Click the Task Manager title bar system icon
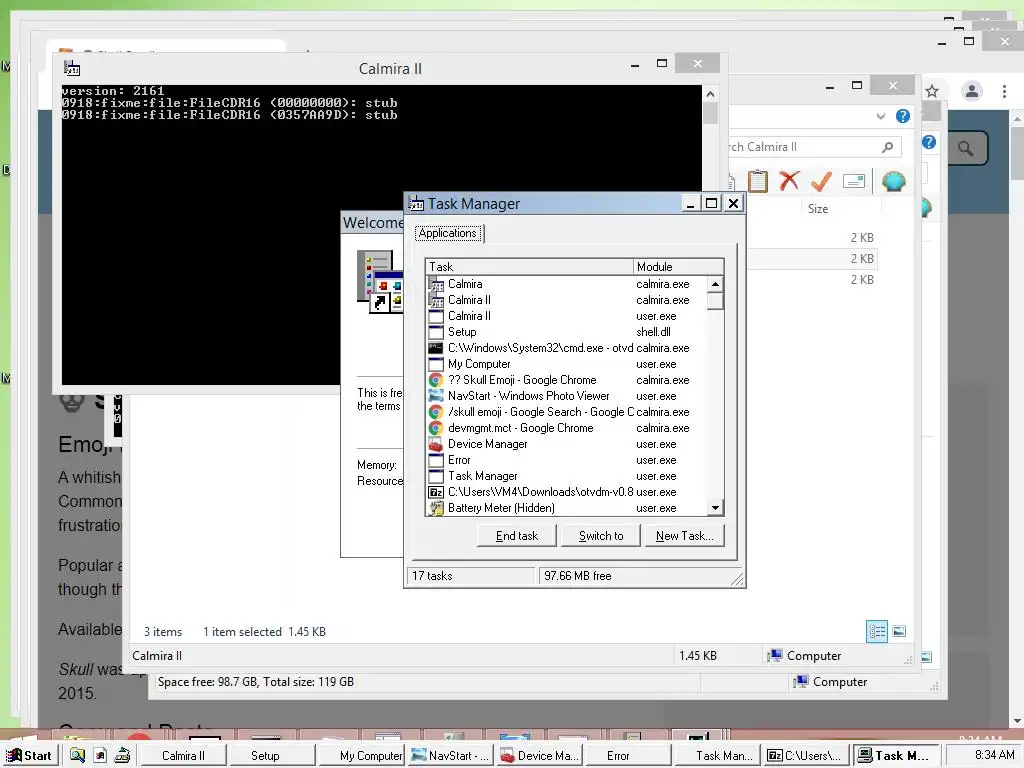This screenshot has width=1024, height=768. tap(416, 203)
